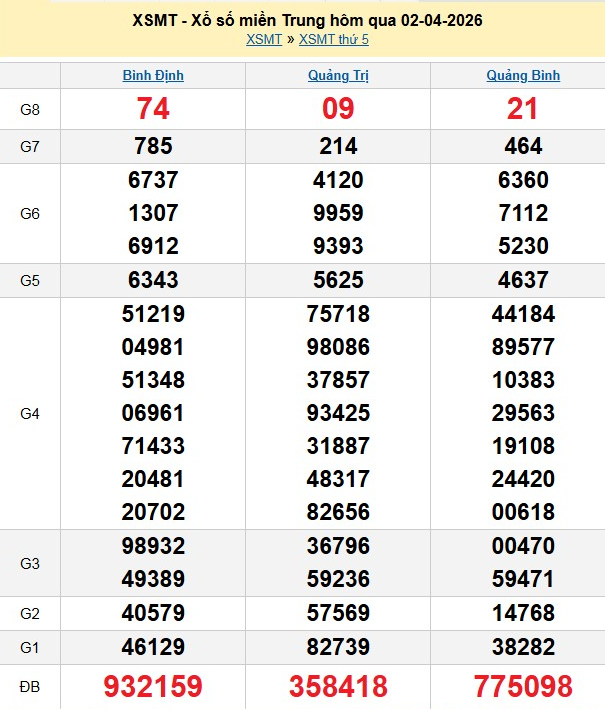Click the red G8 number 21
This screenshot has width=605, height=709.
(x=523, y=110)
